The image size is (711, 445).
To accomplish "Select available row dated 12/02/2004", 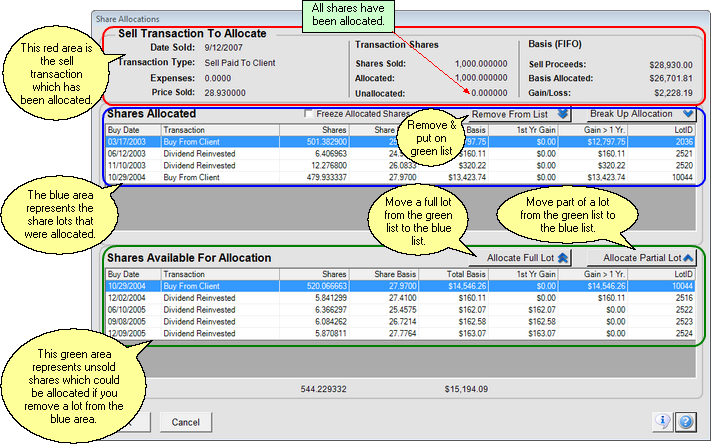I will (x=400, y=298).
